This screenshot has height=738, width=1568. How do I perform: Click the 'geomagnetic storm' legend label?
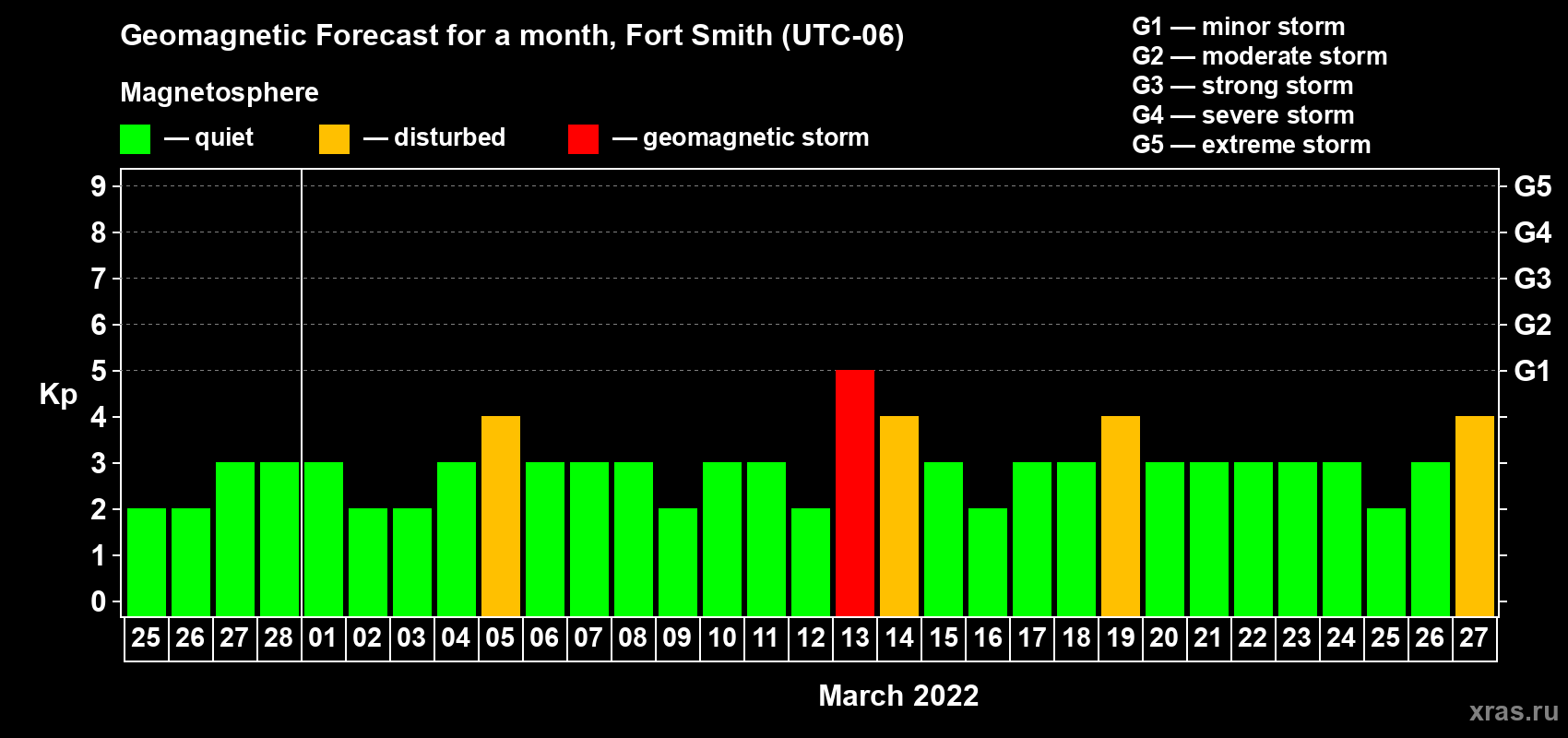[x=756, y=138]
